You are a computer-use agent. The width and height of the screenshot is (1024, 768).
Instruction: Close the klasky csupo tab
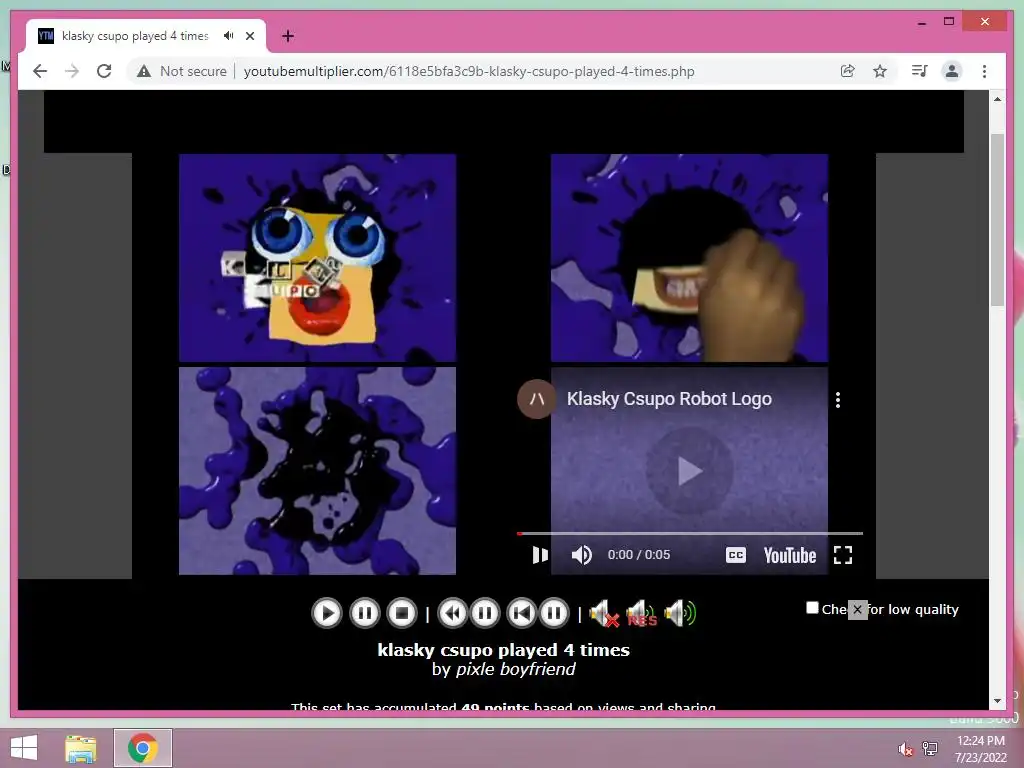pyautogui.click(x=250, y=36)
